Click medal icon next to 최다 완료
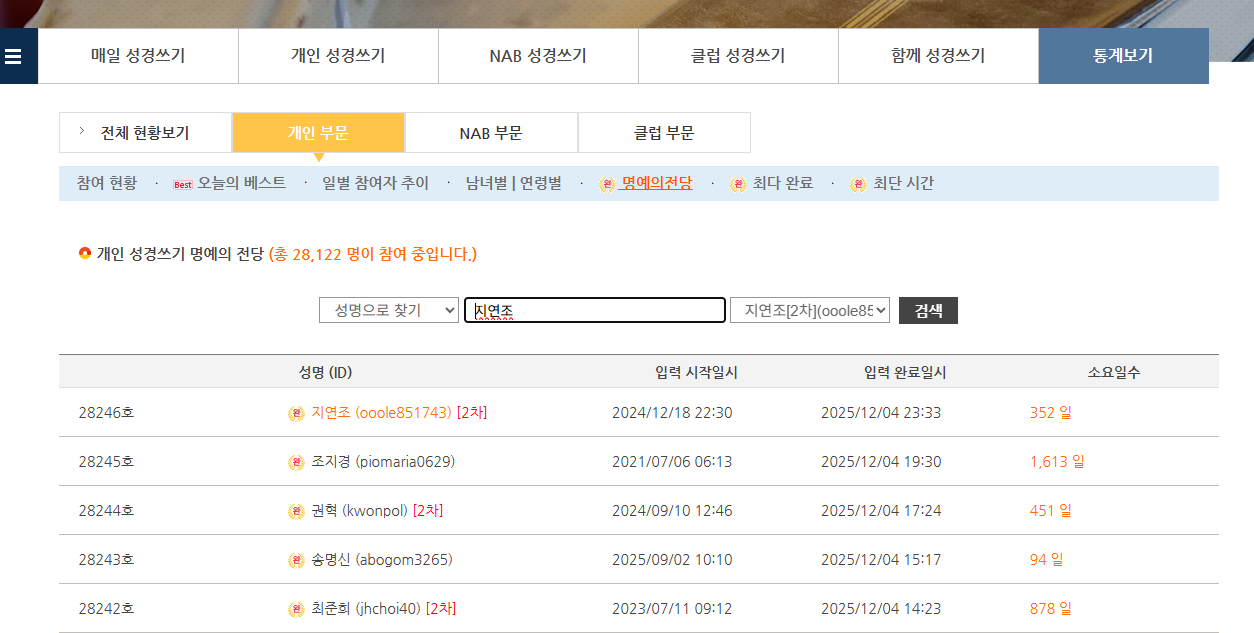The image size is (1254, 633). click(x=738, y=184)
